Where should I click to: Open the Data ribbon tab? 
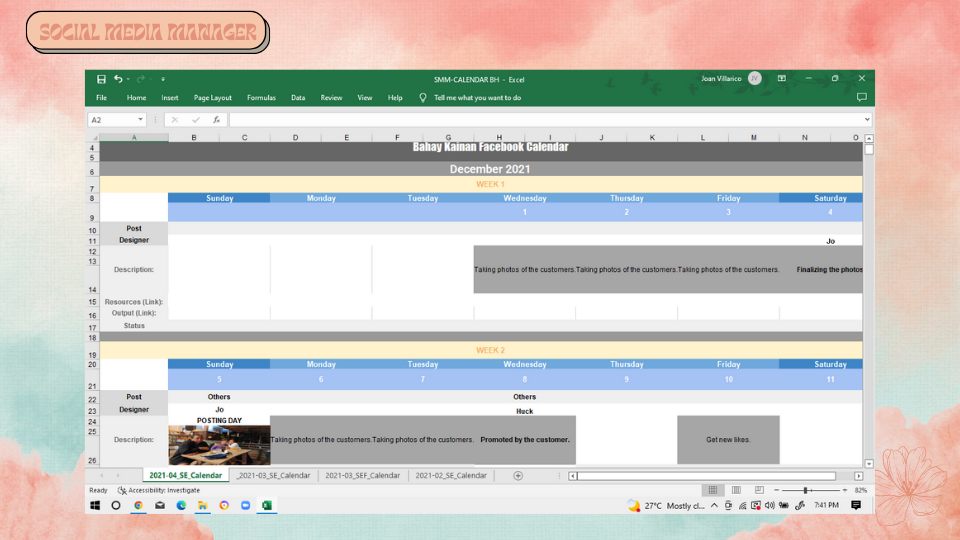tap(298, 97)
